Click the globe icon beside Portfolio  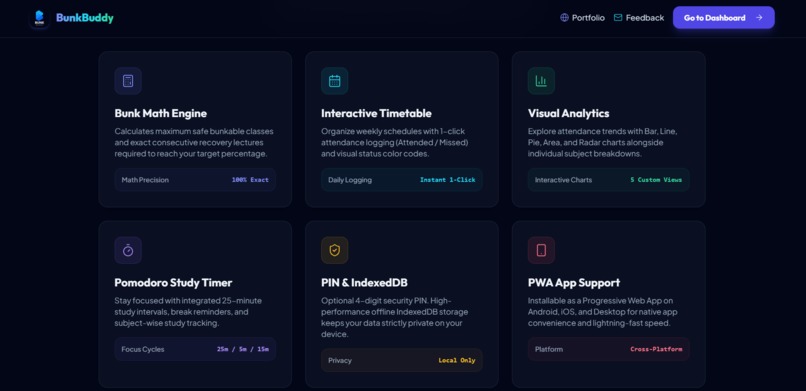pyautogui.click(x=564, y=17)
